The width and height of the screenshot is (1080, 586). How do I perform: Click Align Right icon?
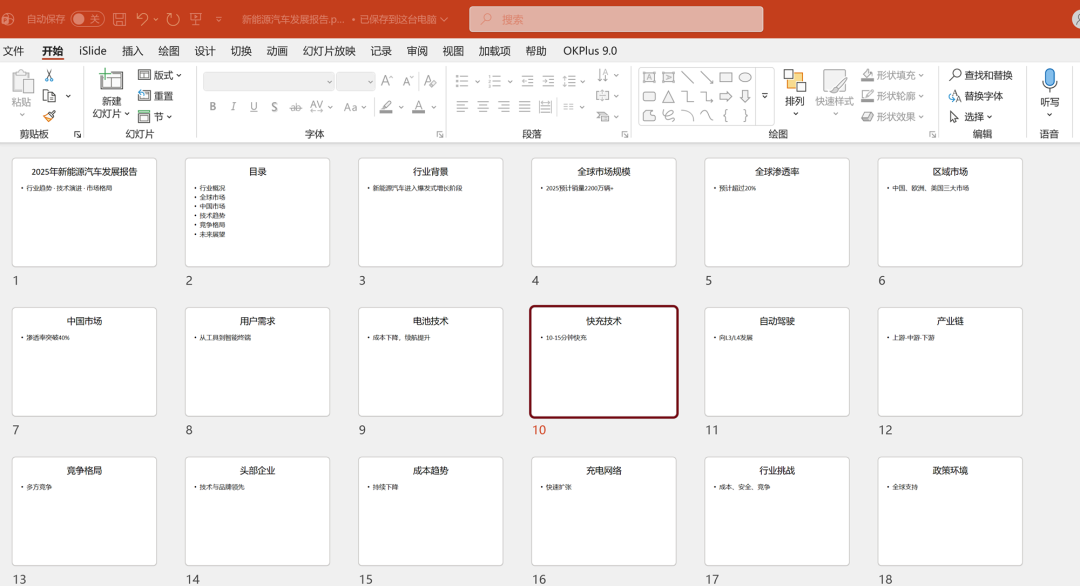504,107
